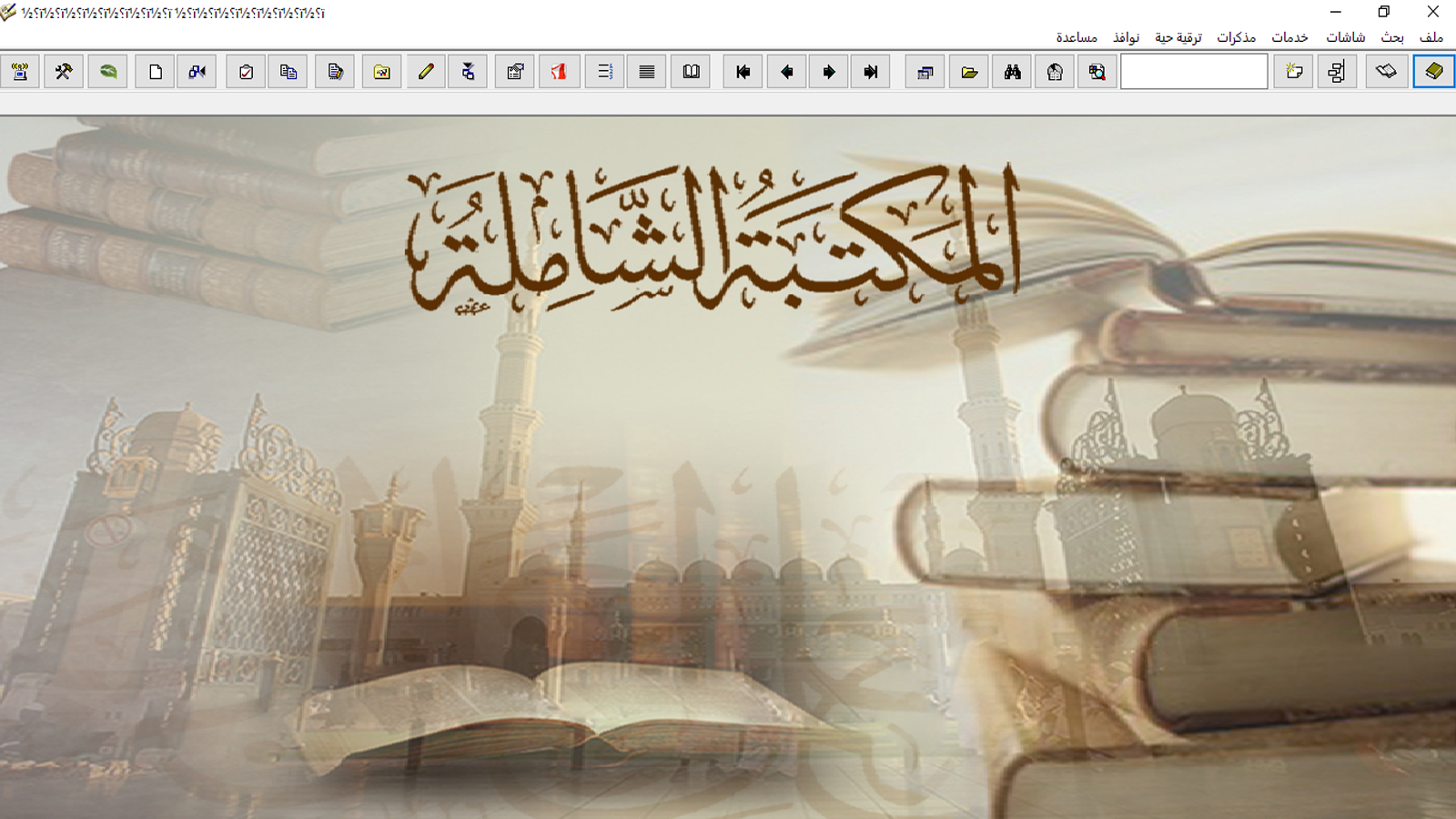1456x819 pixels.
Task: Open the مذكرات (Notes) menu
Action: point(1236,37)
